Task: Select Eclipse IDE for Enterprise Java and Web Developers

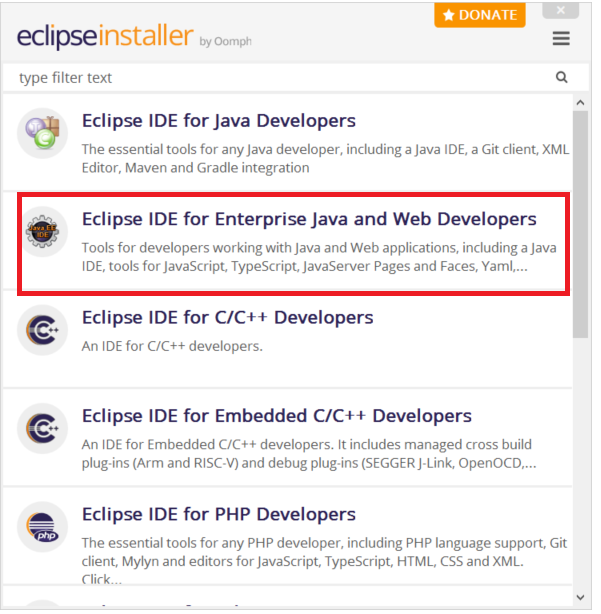Action: tap(309, 219)
